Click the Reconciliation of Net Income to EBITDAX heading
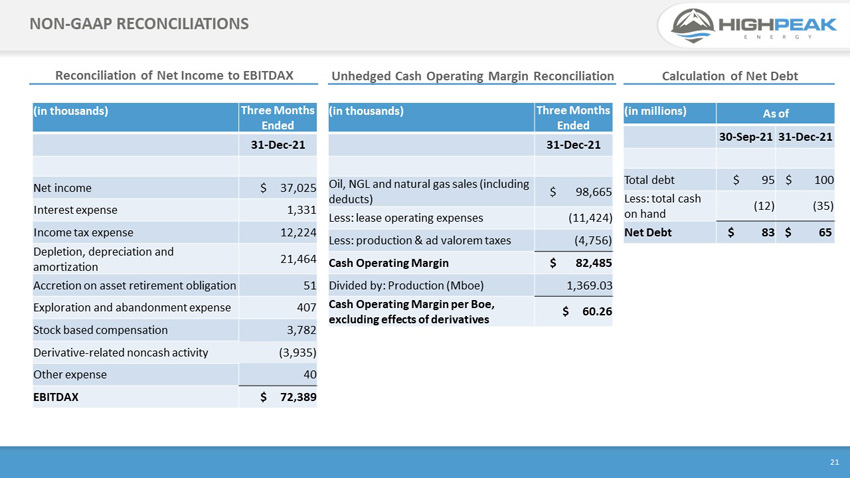The image size is (850, 478). pyautogui.click(x=174, y=75)
